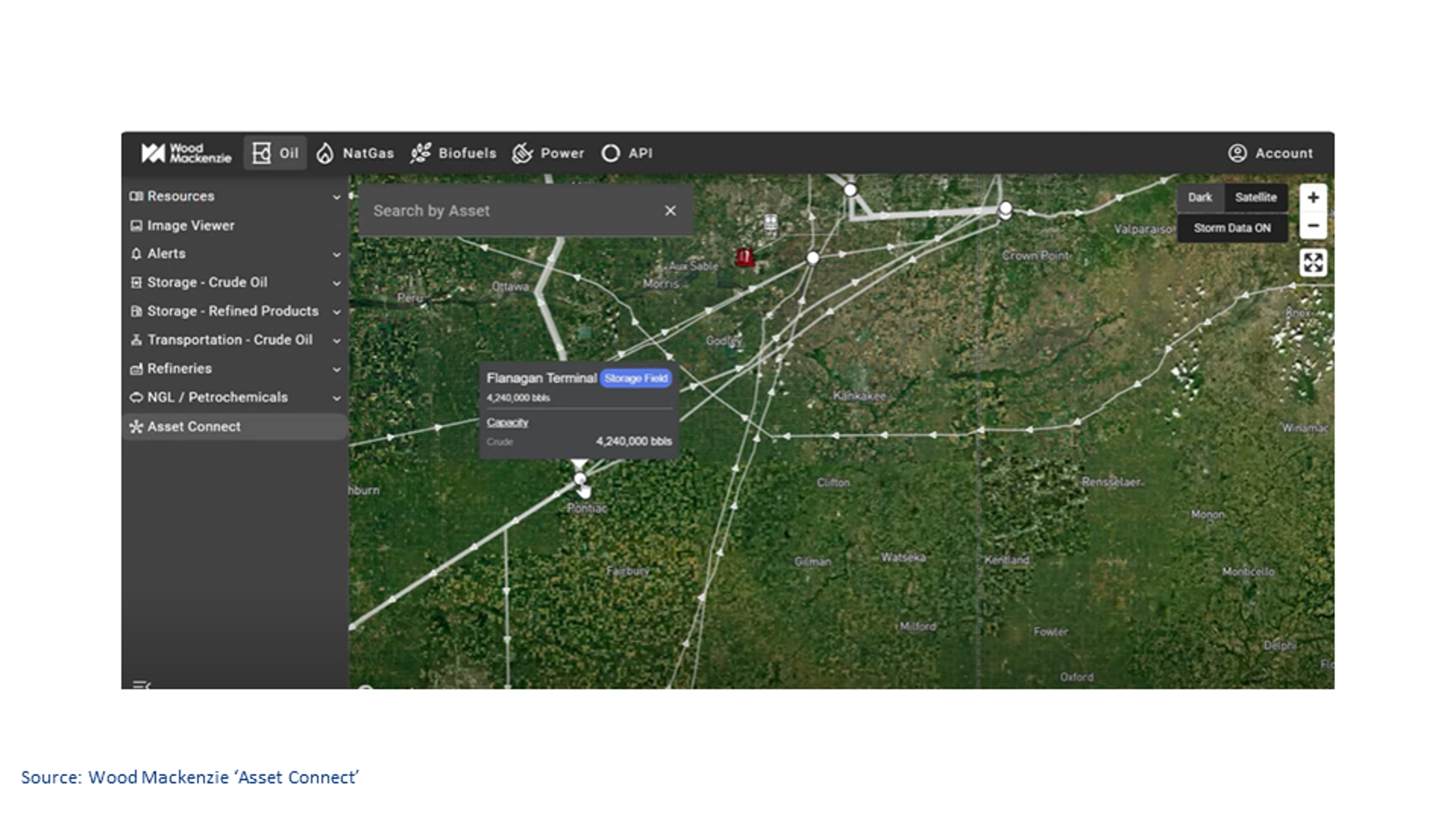The image size is (1456, 819).
Task: Select Asset Connect in sidebar
Action: tap(194, 426)
